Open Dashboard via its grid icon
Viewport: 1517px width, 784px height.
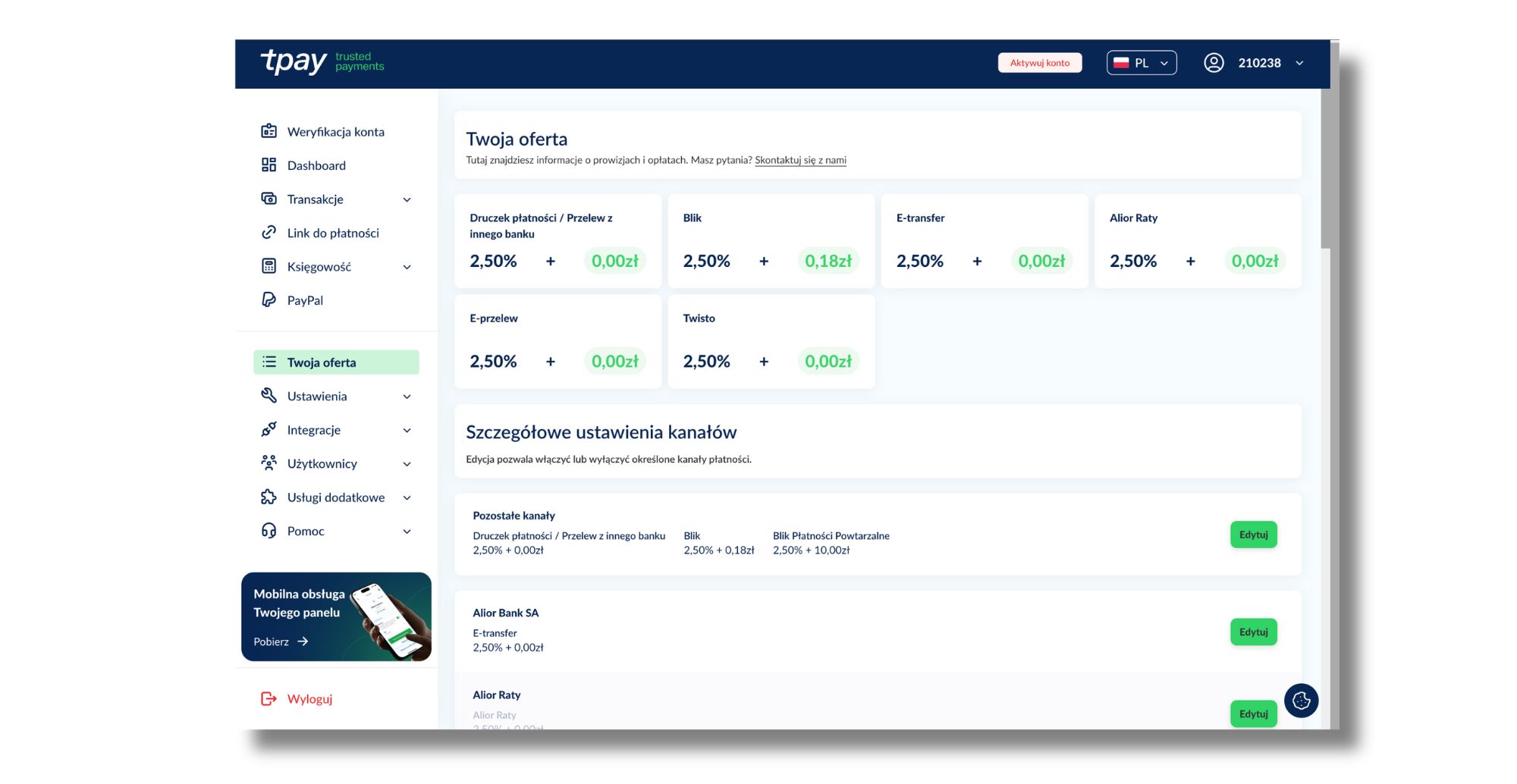269,165
